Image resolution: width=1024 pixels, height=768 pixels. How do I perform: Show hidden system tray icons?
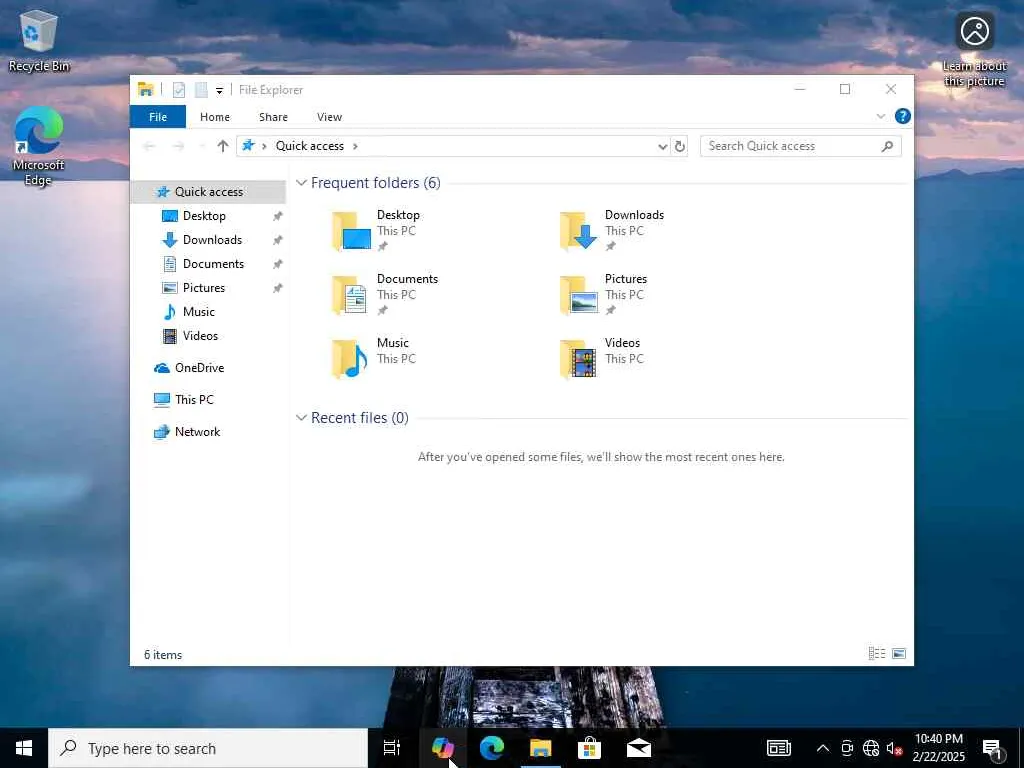(x=823, y=748)
